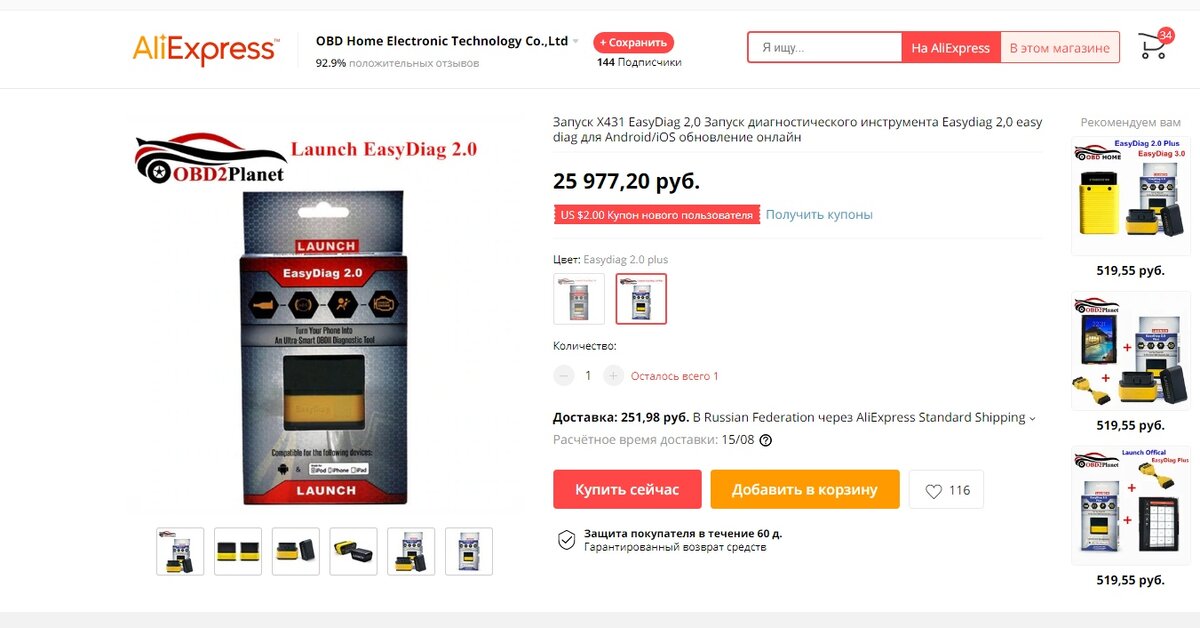Image resolution: width=1200 pixels, height=628 pixels.
Task: Expand AliExpress Standard Shipping options
Action: [1032, 418]
